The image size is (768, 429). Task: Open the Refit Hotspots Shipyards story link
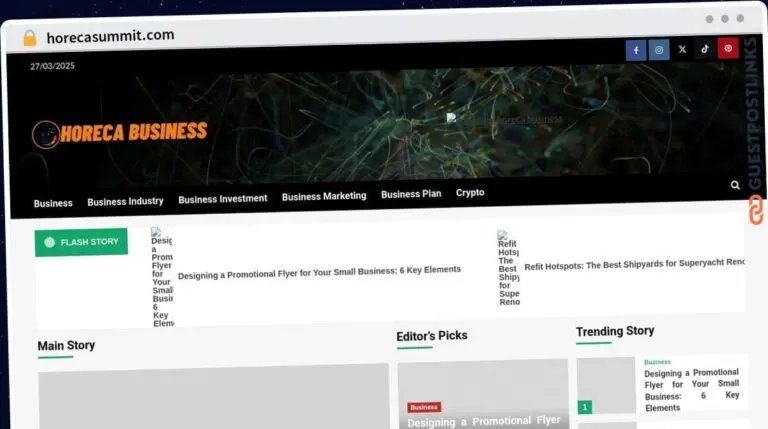(634, 264)
